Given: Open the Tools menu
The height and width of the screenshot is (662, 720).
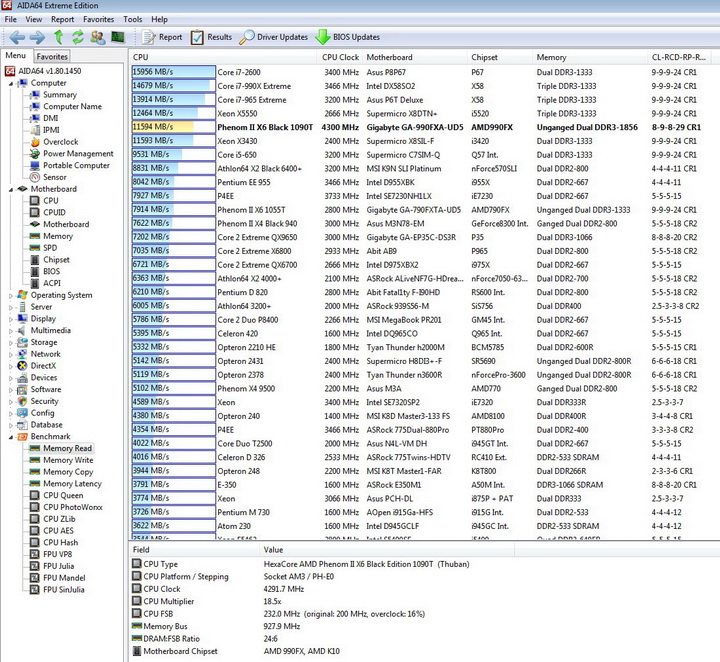Looking at the screenshot, I should pyautogui.click(x=132, y=19).
